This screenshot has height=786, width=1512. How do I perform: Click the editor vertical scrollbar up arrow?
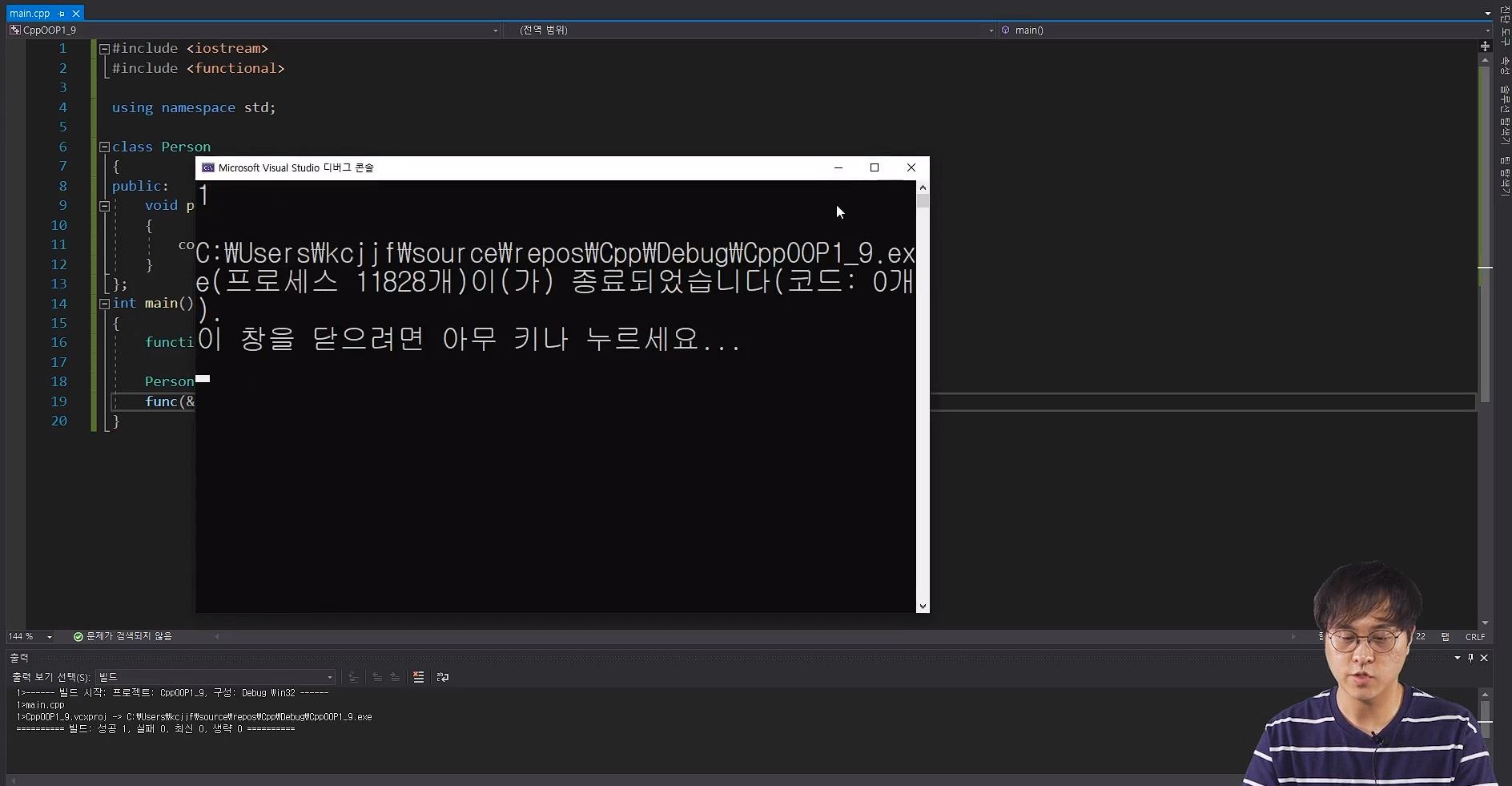coord(1485,60)
